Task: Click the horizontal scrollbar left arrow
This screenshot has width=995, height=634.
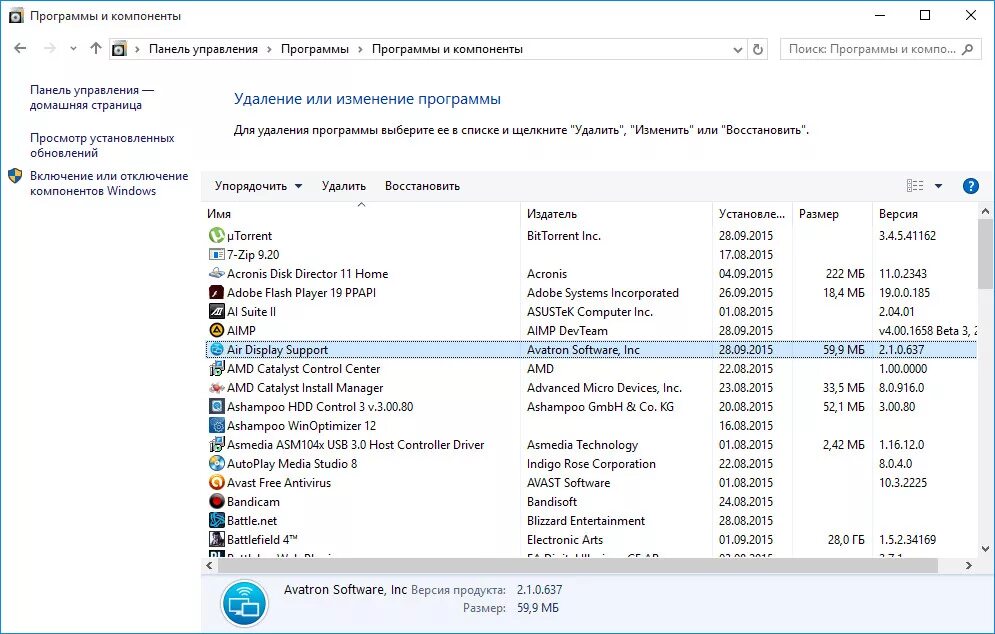Action: (209, 565)
